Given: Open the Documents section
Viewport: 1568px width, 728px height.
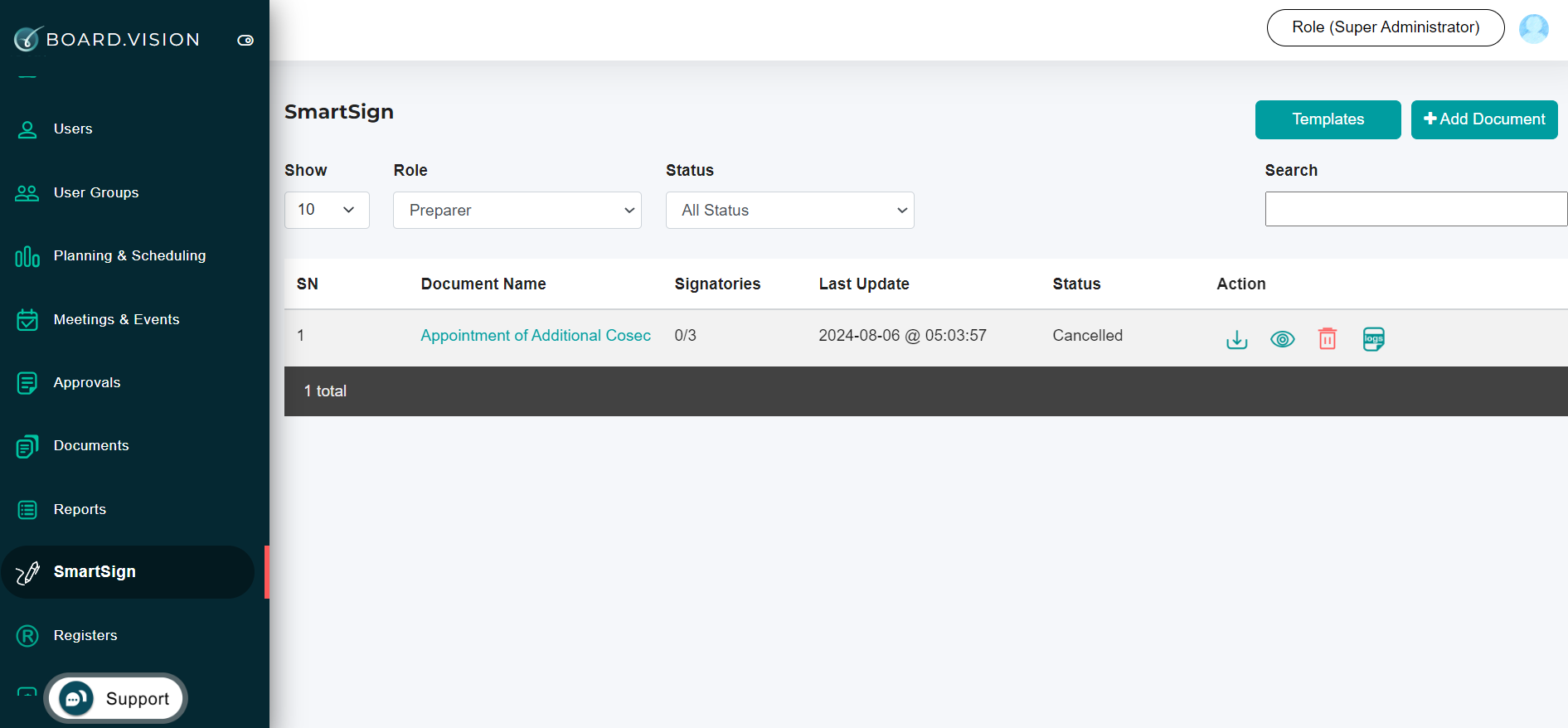Looking at the screenshot, I should click(x=91, y=445).
